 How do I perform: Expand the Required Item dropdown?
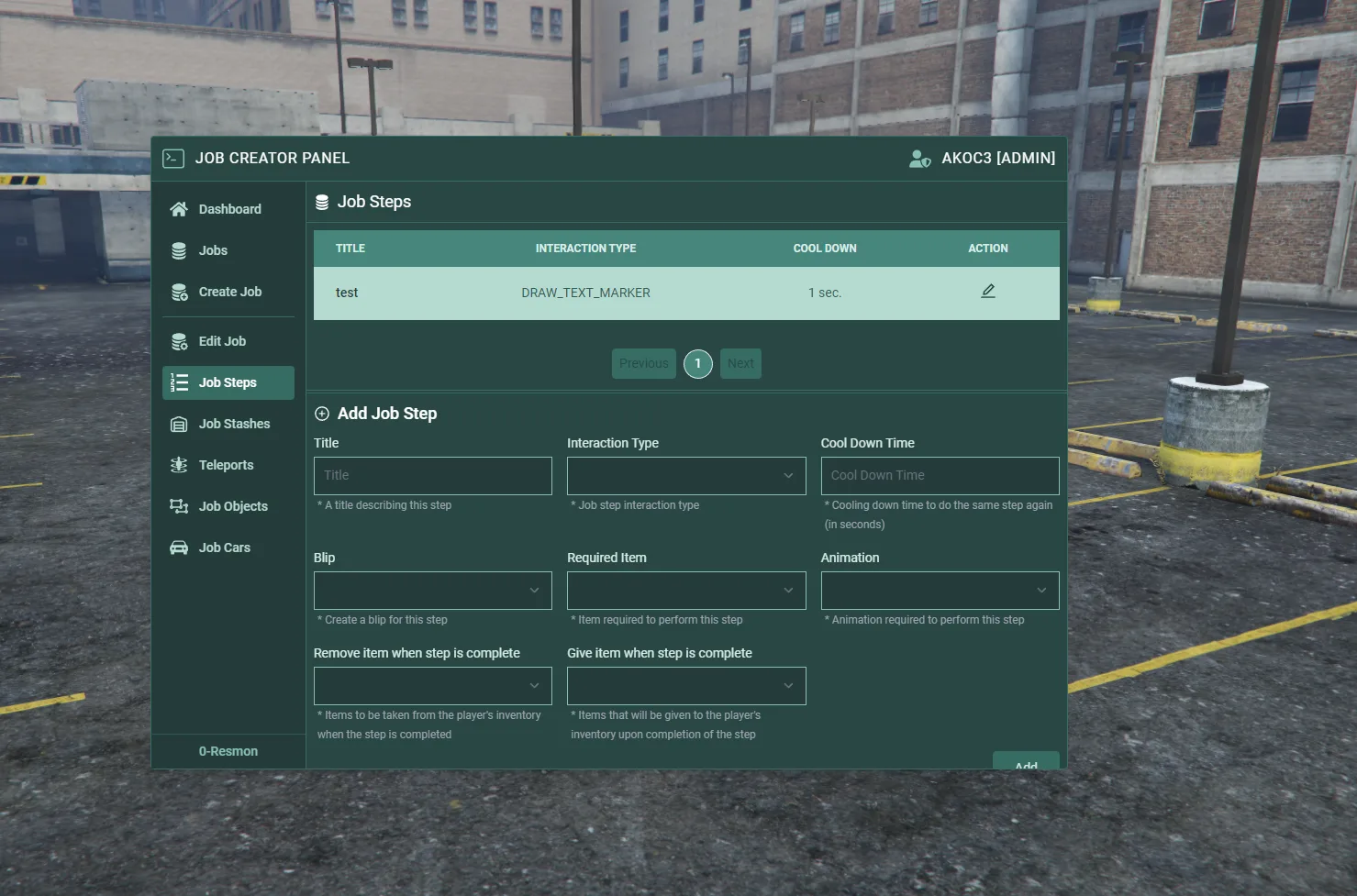[686, 591]
